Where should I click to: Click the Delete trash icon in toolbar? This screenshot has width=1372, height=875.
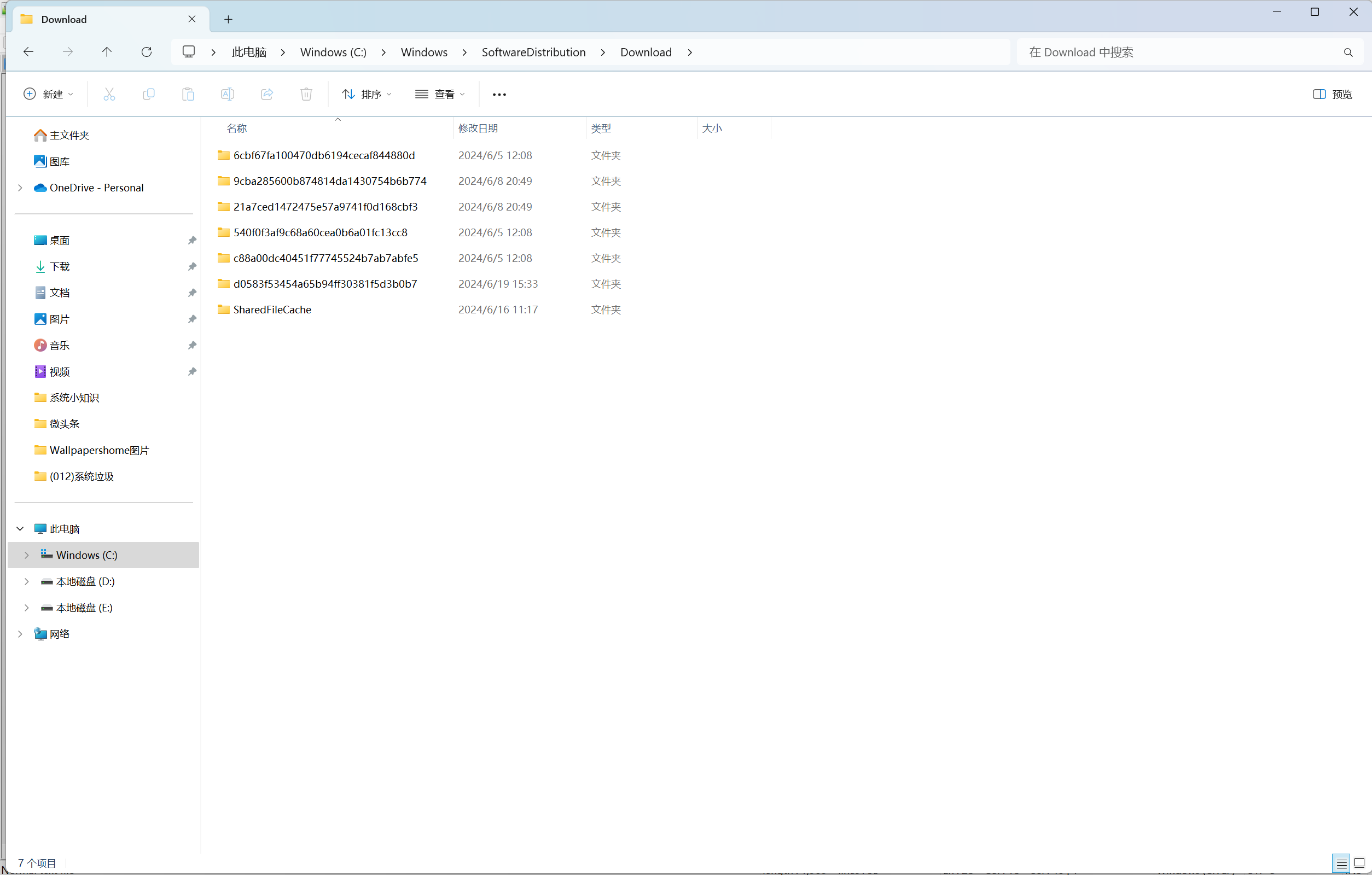tap(306, 94)
